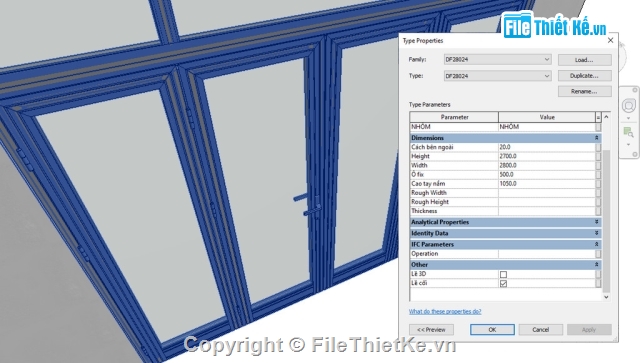Click the parameter list scroll down arrow
This screenshot has width=640, height=363.
pyautogui.click(x=607, y=297)
